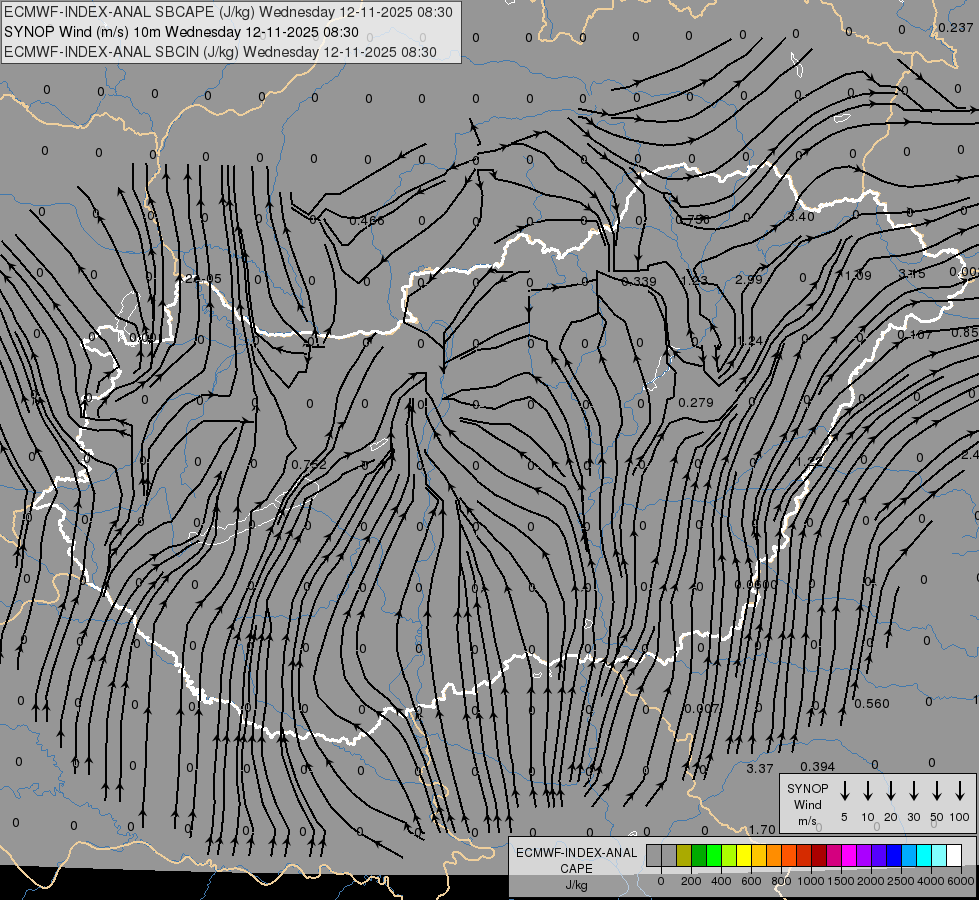Image resolution: width=979 pixels, height=900 pixels.
Task: Click the 1000 tick label on the CAPE scale
Action: 810,881
